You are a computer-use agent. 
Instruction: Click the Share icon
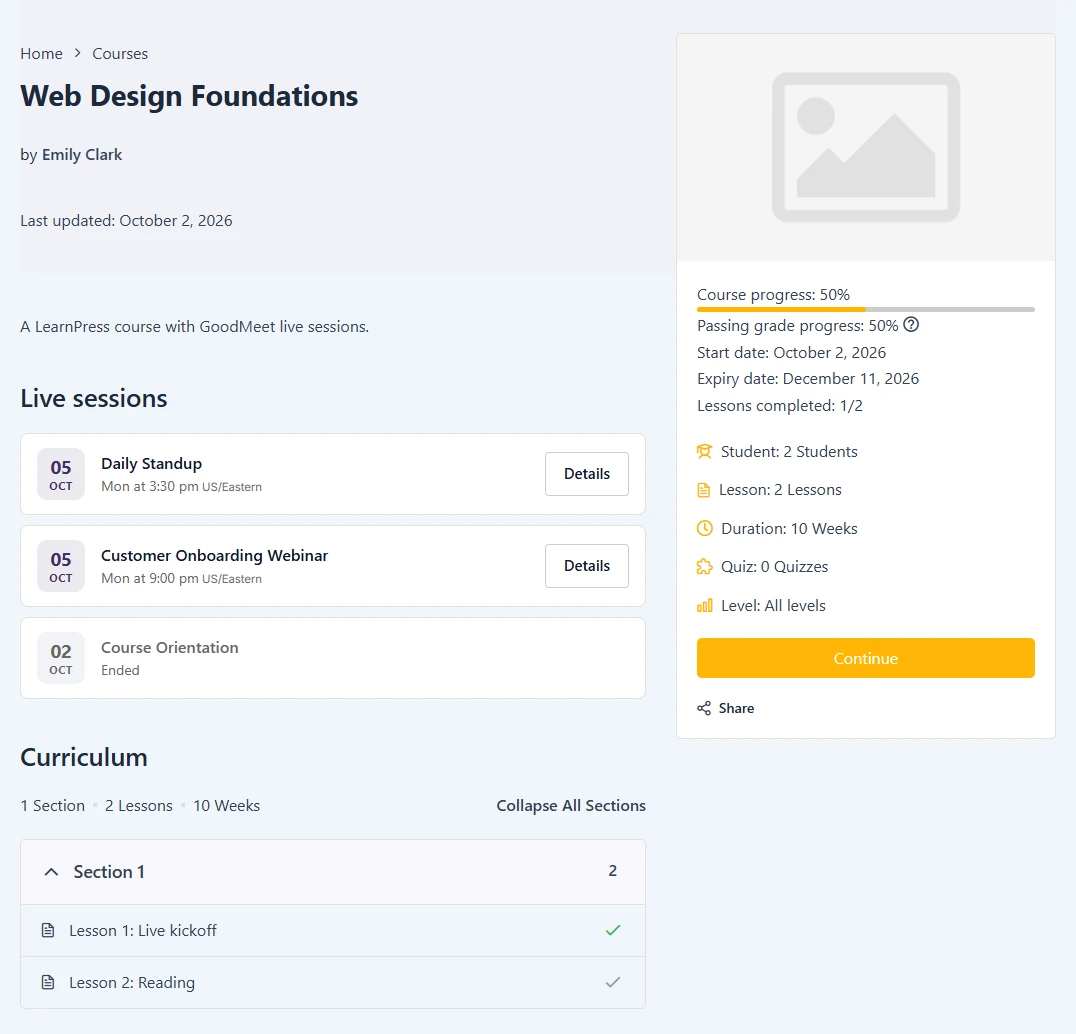[x=704, y=708]
